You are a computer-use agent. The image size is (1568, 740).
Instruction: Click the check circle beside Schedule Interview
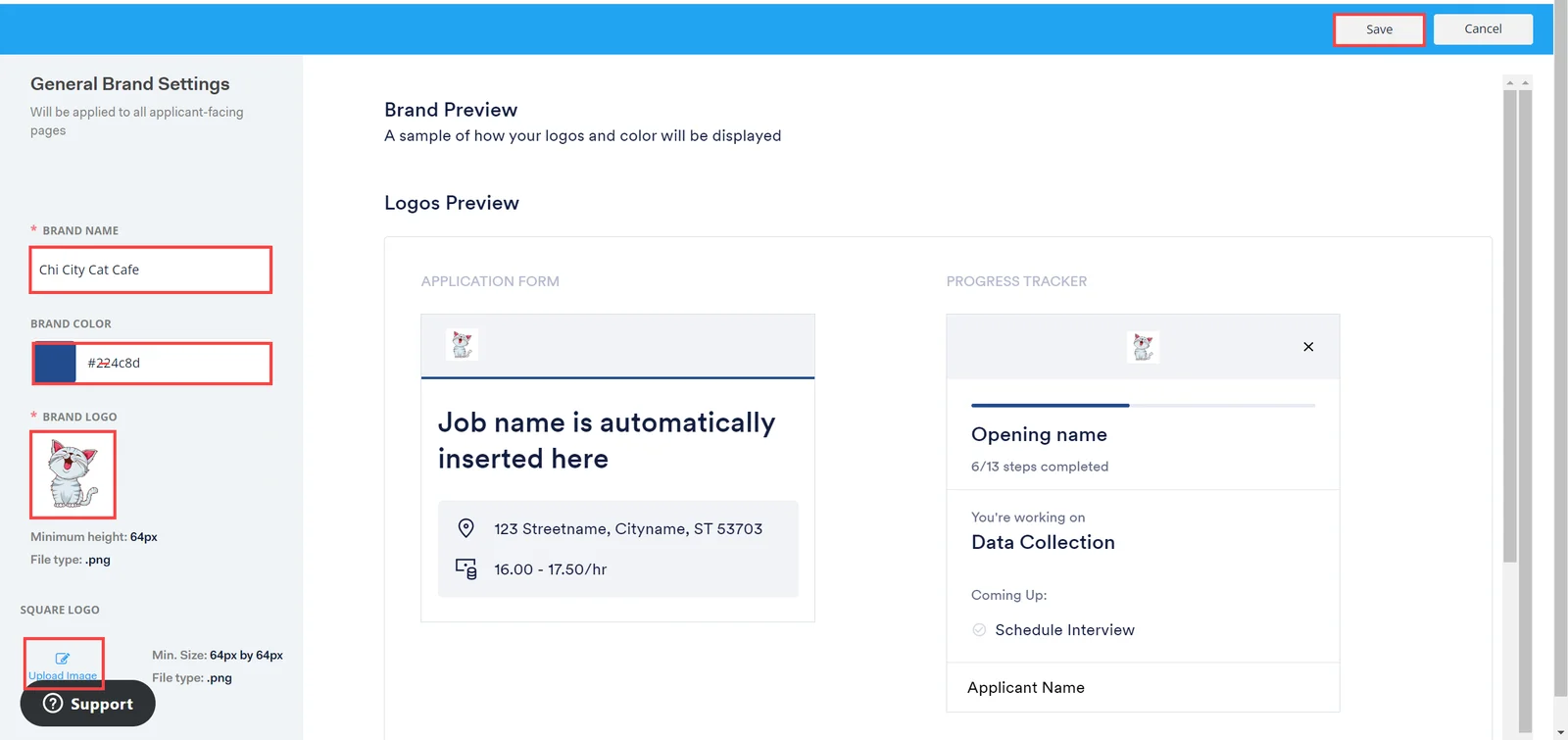click(979, 630)
